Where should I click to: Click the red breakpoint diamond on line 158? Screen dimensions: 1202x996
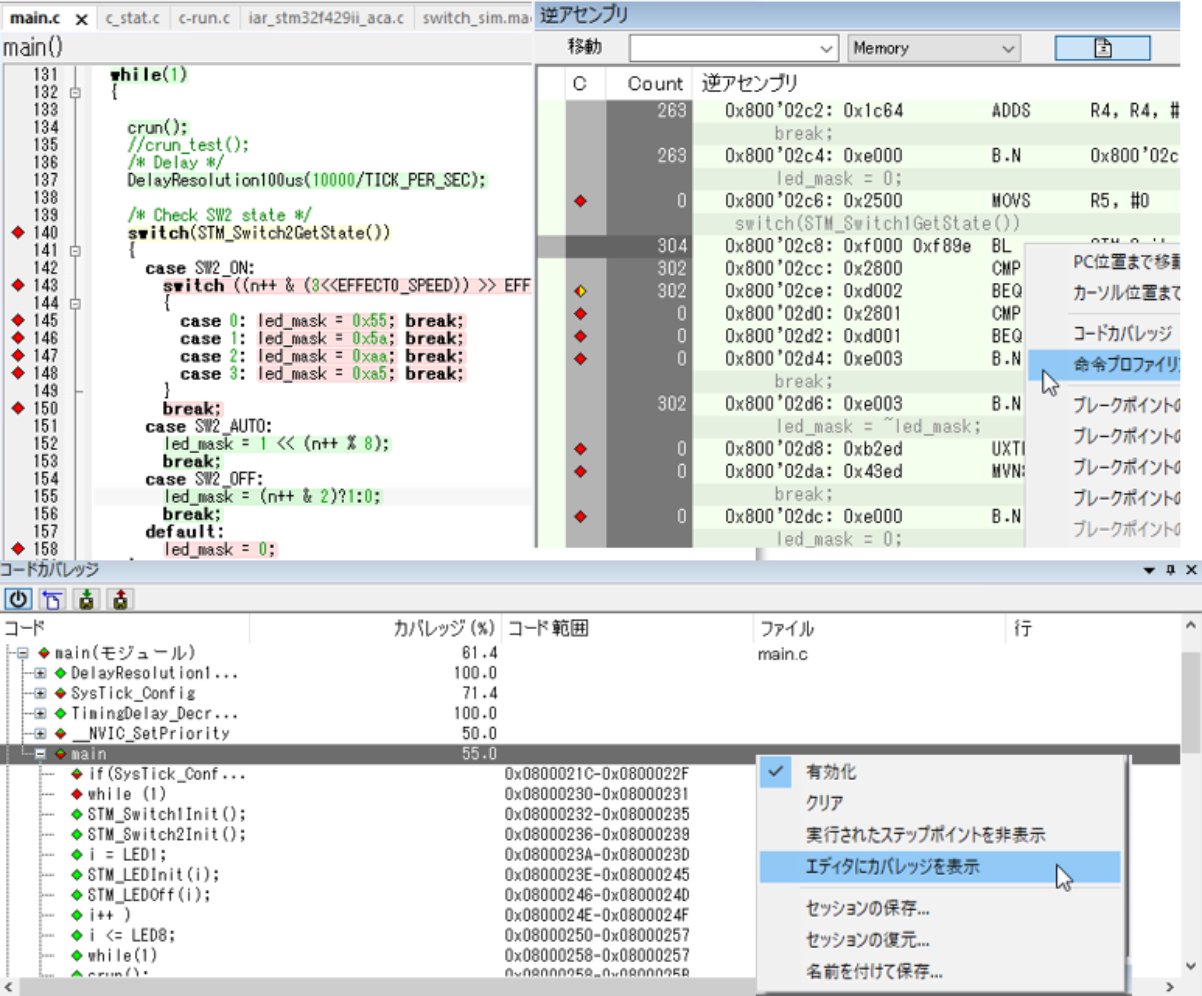point(16,548)
